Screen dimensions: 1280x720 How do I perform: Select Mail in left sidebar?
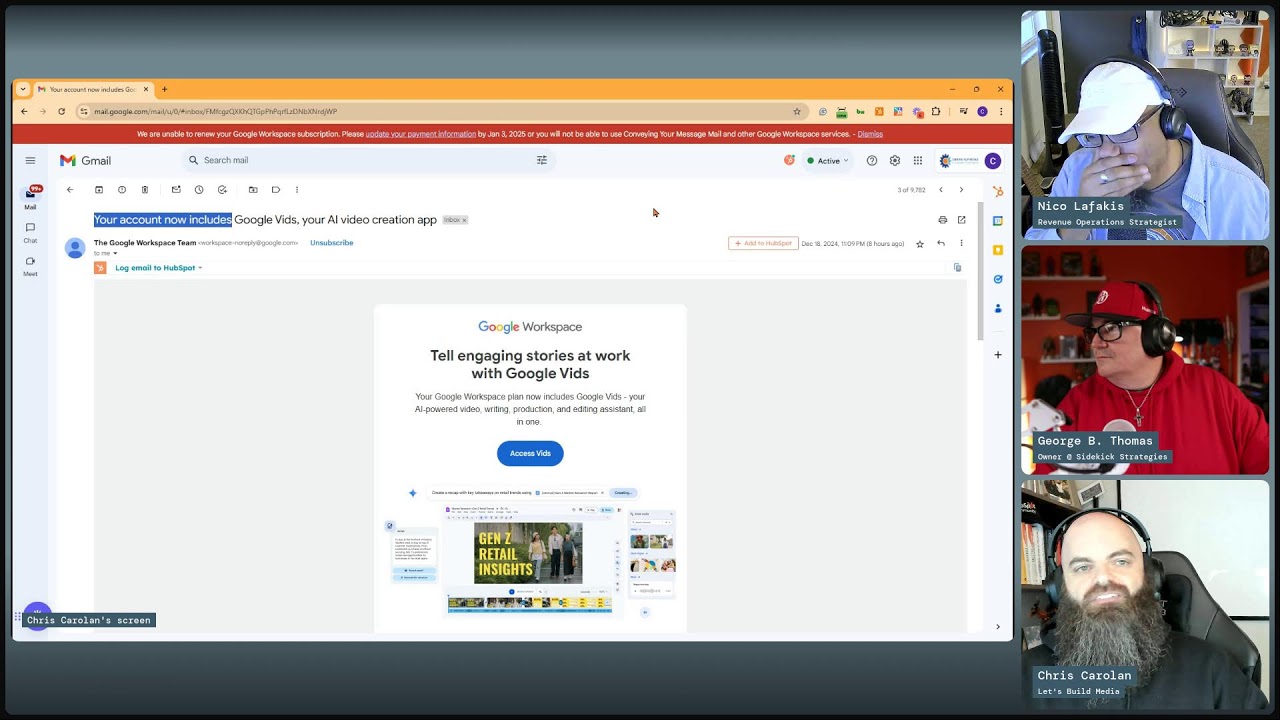coord(30,198)
